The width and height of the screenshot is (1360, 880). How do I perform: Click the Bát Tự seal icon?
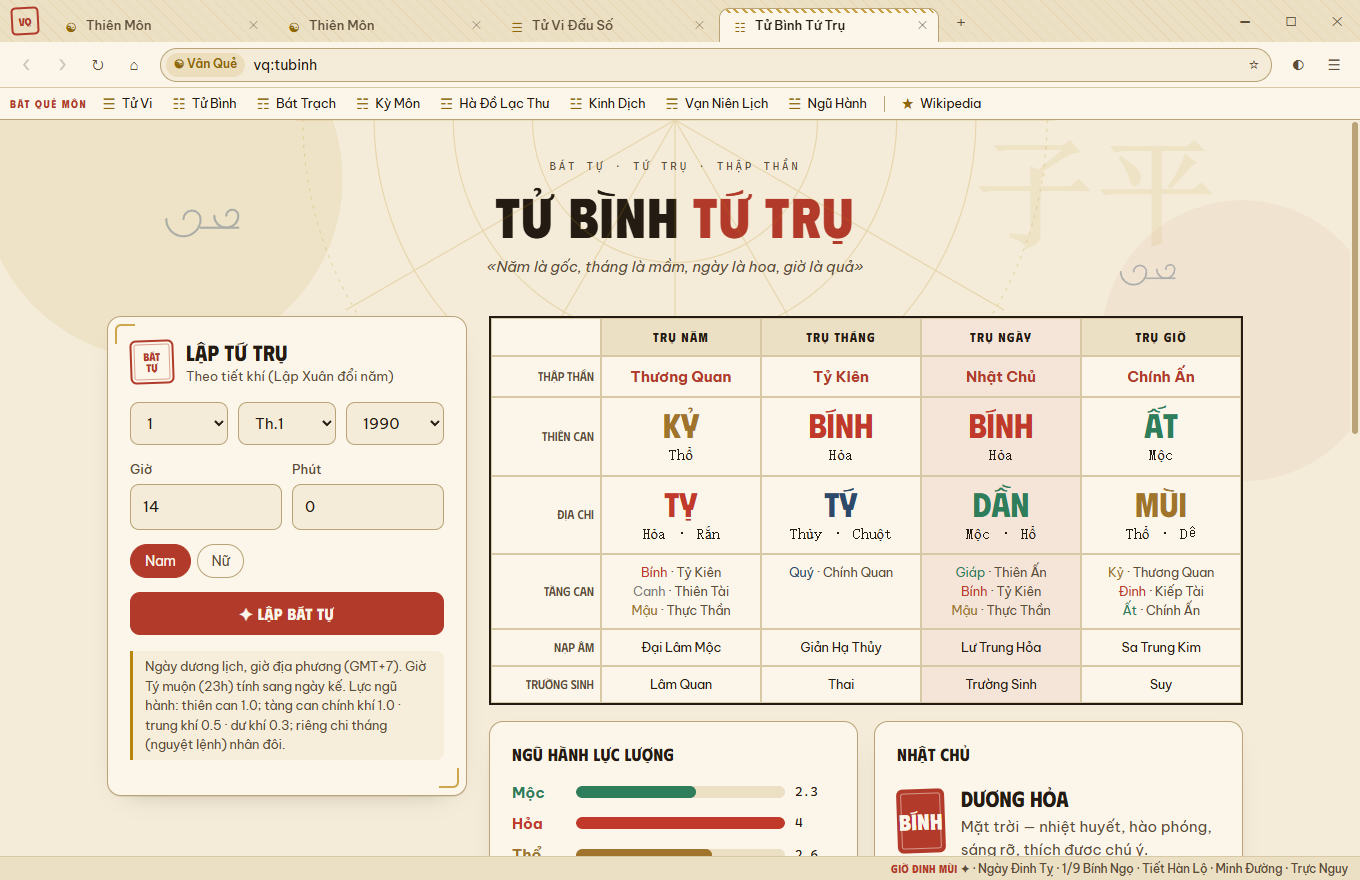tap(152, 362)
